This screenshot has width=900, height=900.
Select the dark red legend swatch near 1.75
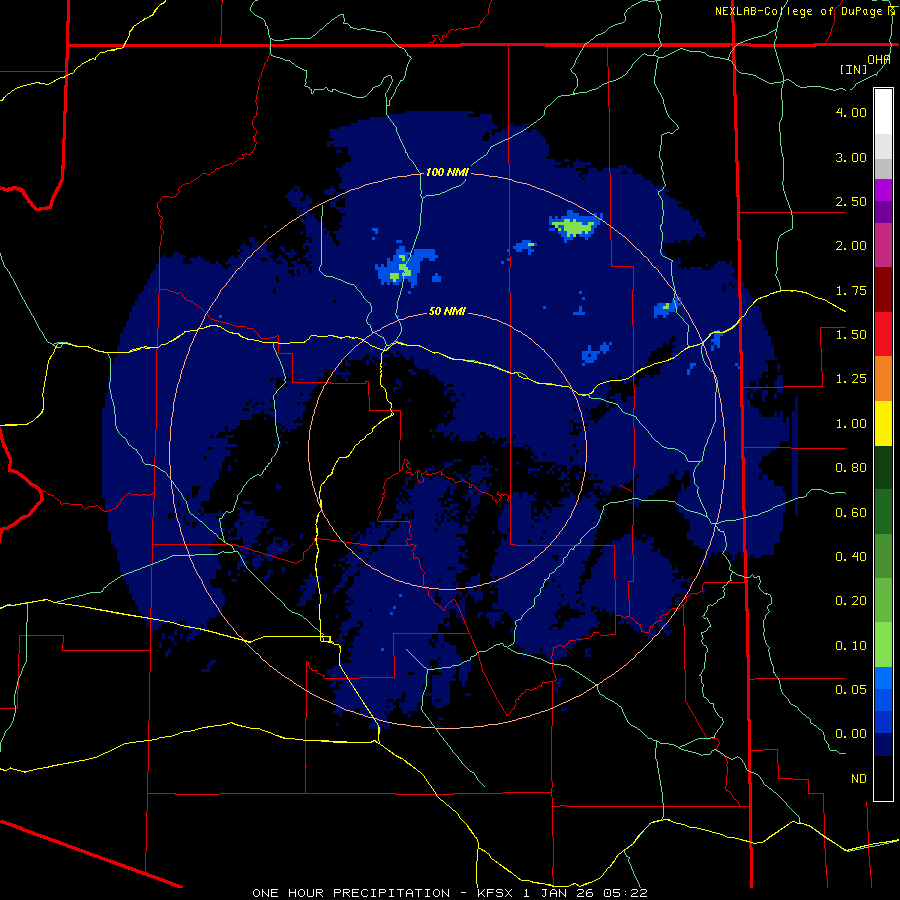point(883,290)
